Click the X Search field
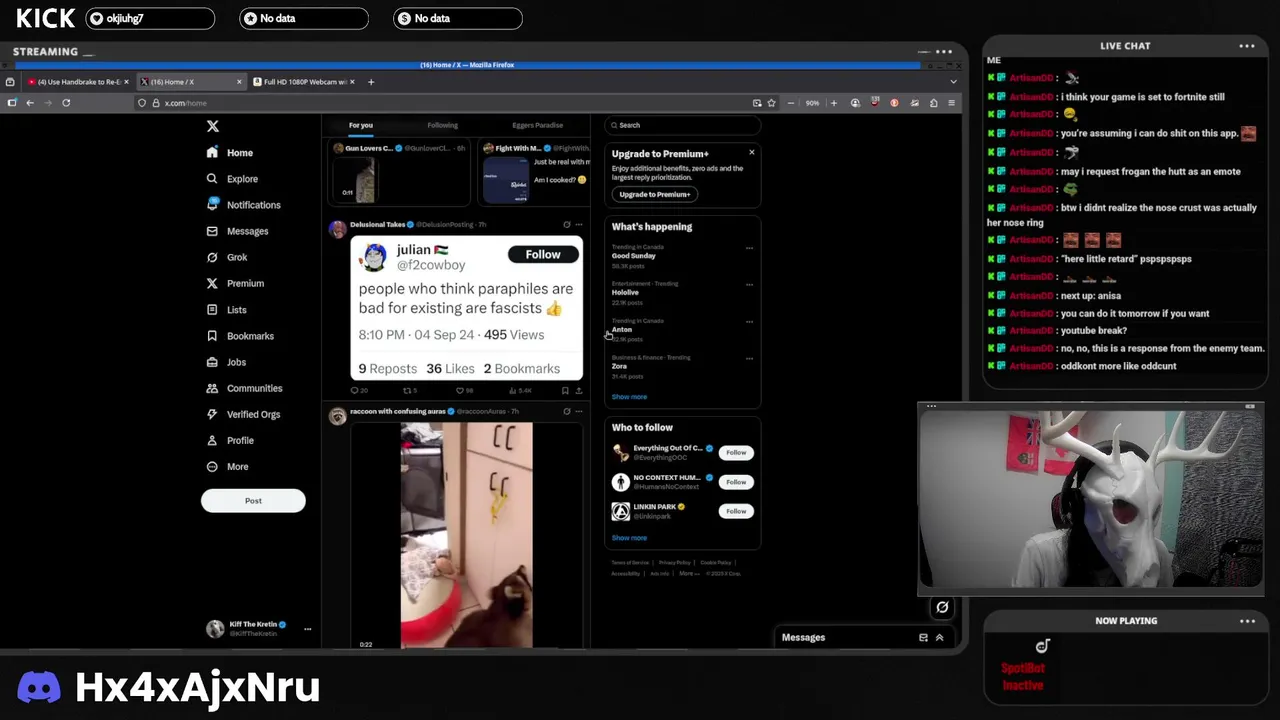Image resolution: width=1280 pixels, height=720 pixels. [x=683, y=125]
